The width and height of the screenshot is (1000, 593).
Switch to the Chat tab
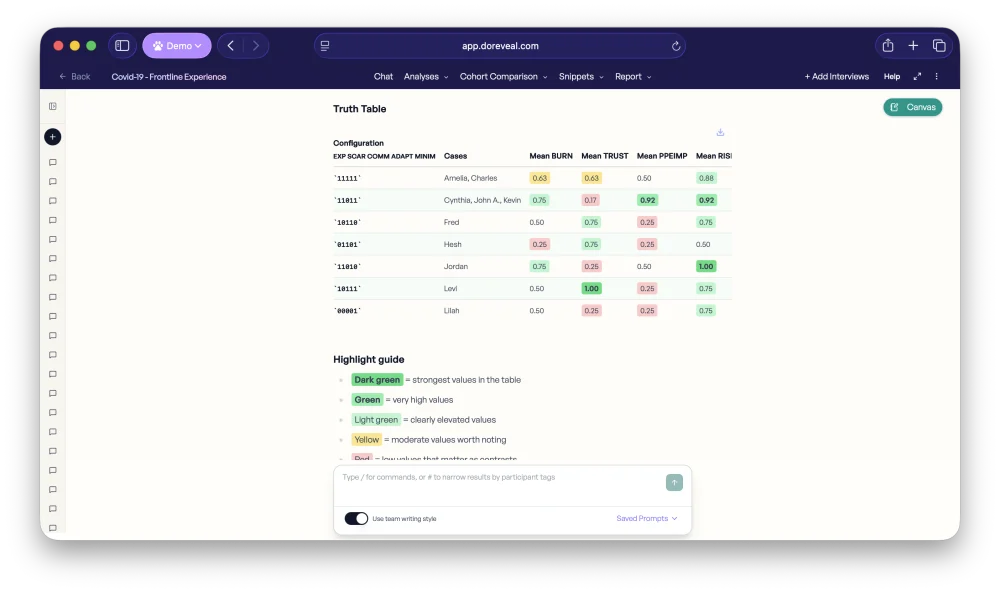click(383, 77)
